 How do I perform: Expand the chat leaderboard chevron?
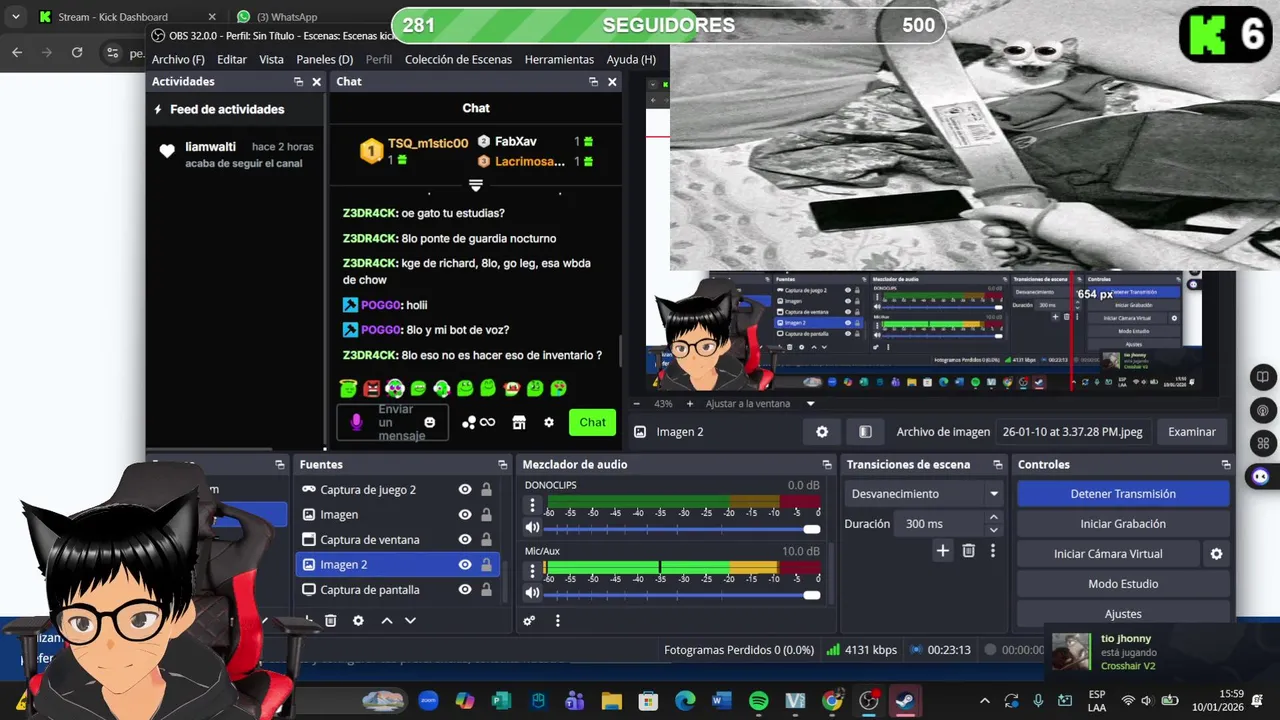click(476, 186)
